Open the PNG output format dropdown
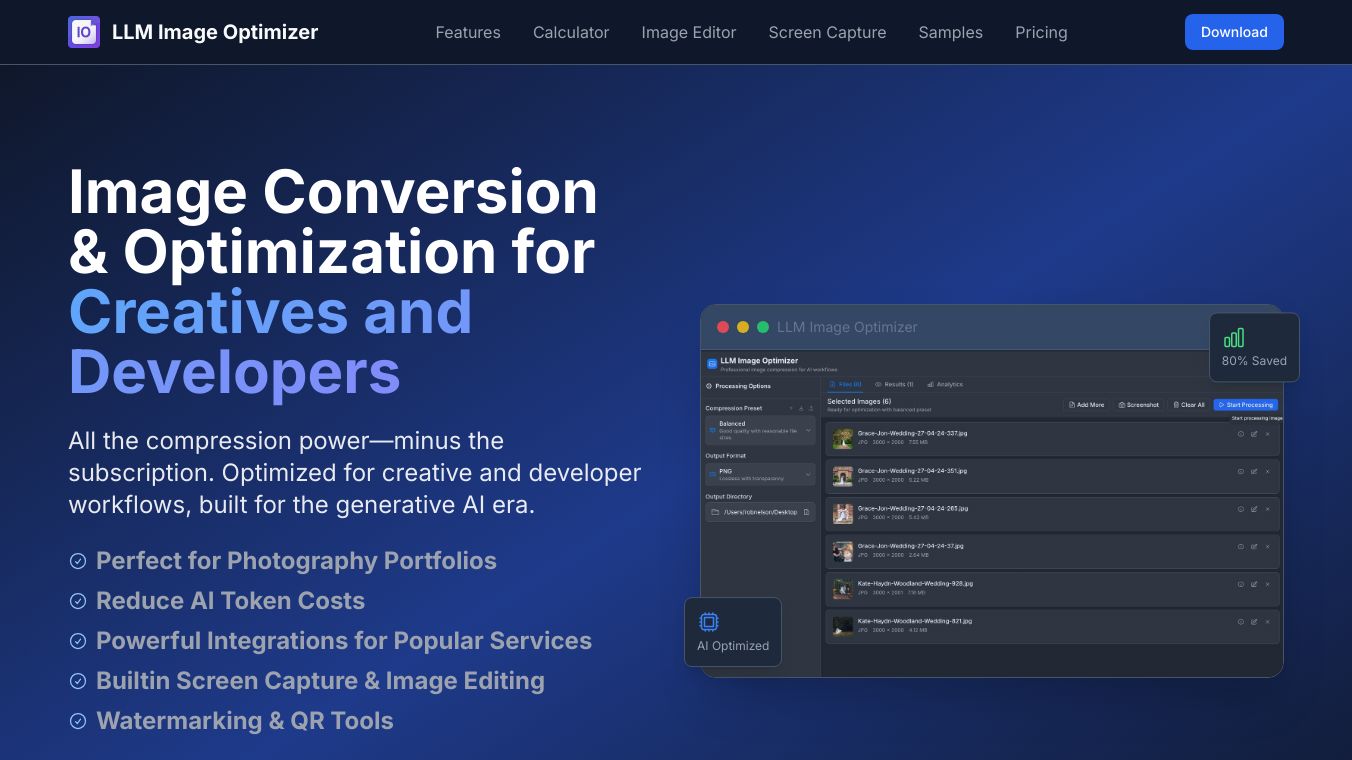This screenshot has width=1352, height=760. 760,474
